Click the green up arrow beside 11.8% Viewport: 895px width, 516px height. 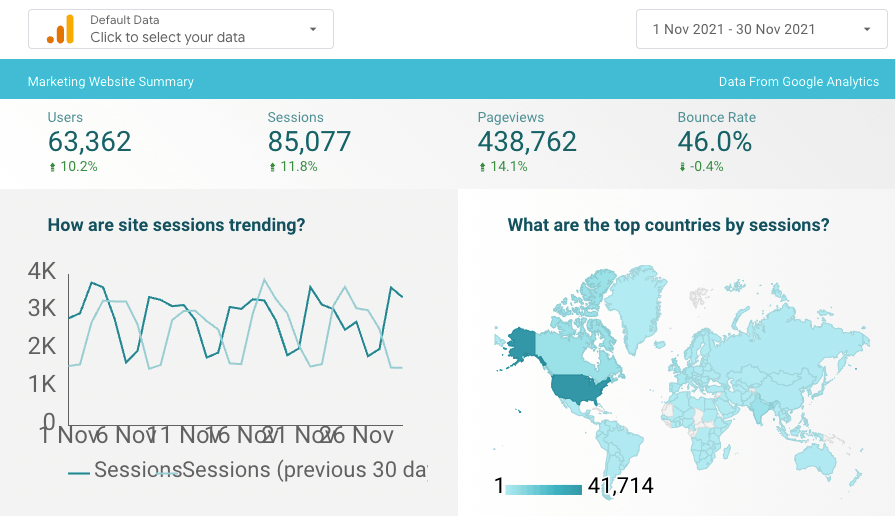tap(272, 167)
